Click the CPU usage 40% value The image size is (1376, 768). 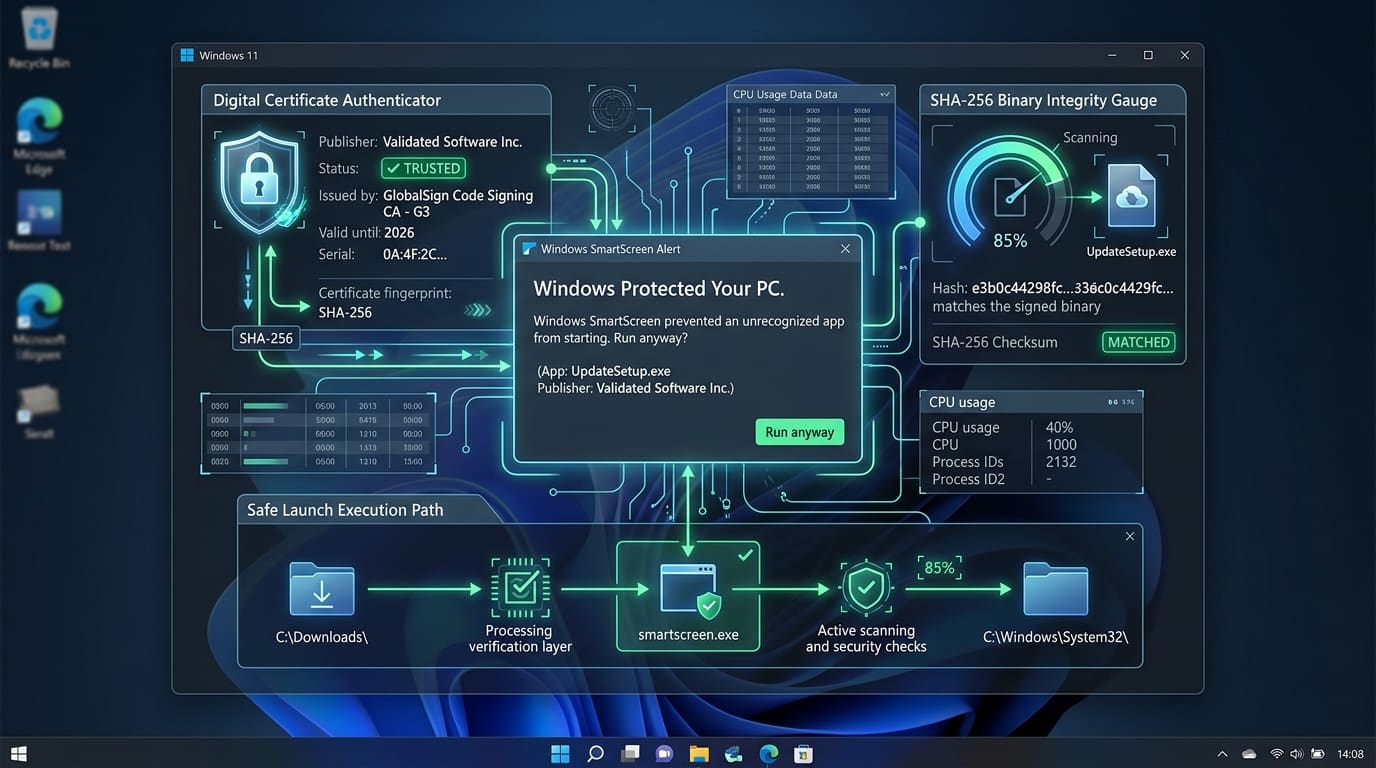click(1059, 427)
